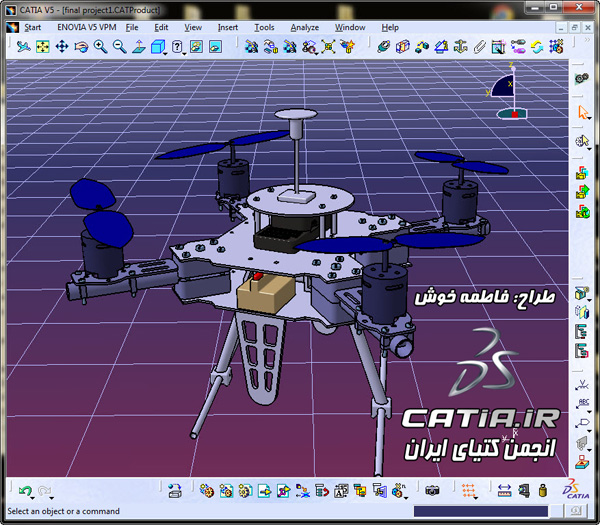Open the Insert menu
The height and width of the screenshot is (525, 600).
coord(227,28)
